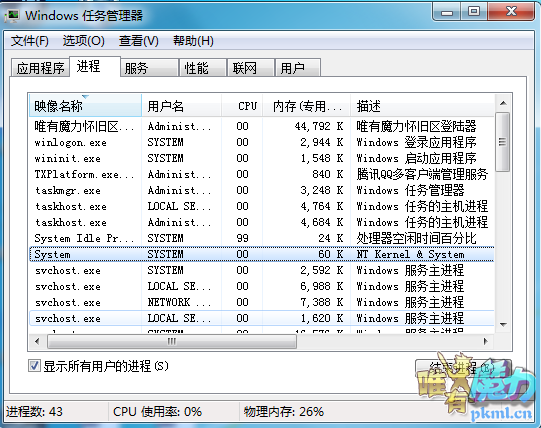Select svchost.exe run by NETWORK
The image size is (541, 428).
[262, 302]
